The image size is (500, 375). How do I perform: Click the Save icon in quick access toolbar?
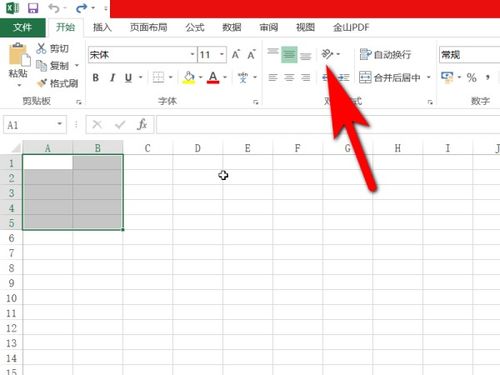coord(33,8)
